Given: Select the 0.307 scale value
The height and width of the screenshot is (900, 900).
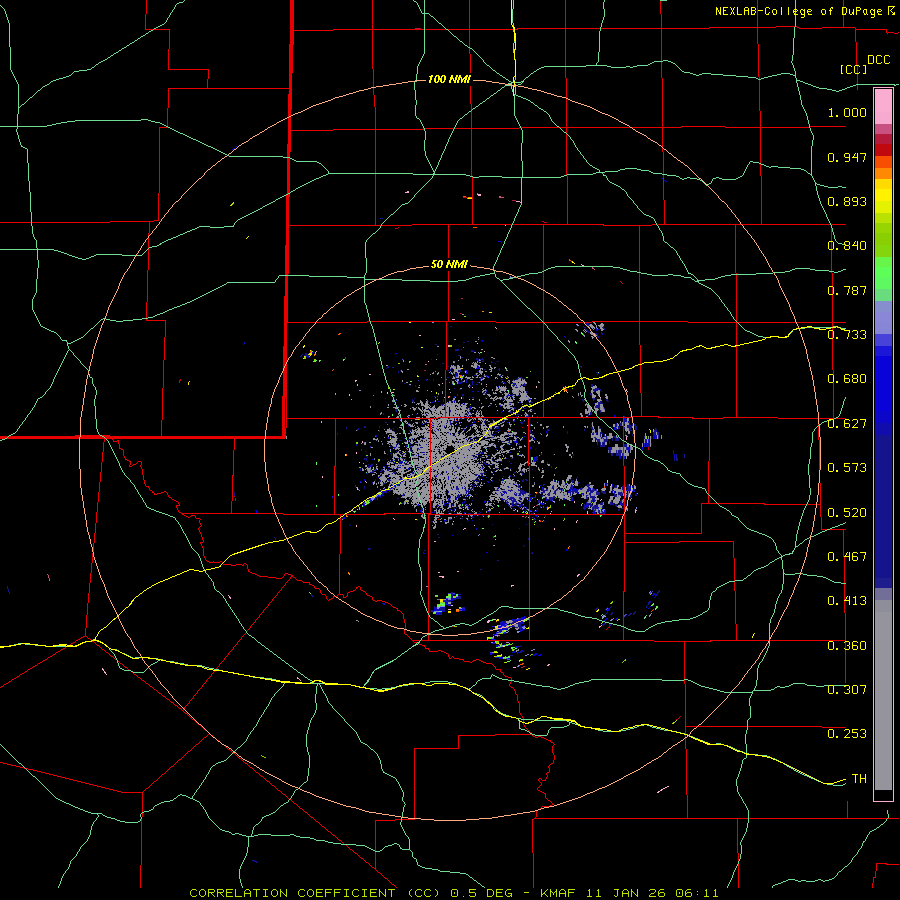Looking at the screenshot, I should click(847, 690).
